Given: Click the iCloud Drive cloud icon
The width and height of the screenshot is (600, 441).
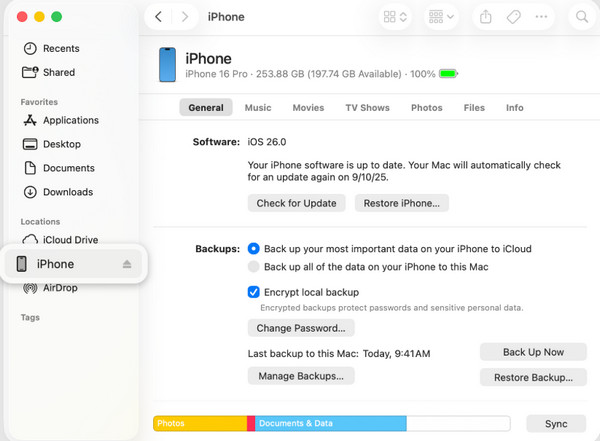Looking at the screenshot, I should click(30, 240).
